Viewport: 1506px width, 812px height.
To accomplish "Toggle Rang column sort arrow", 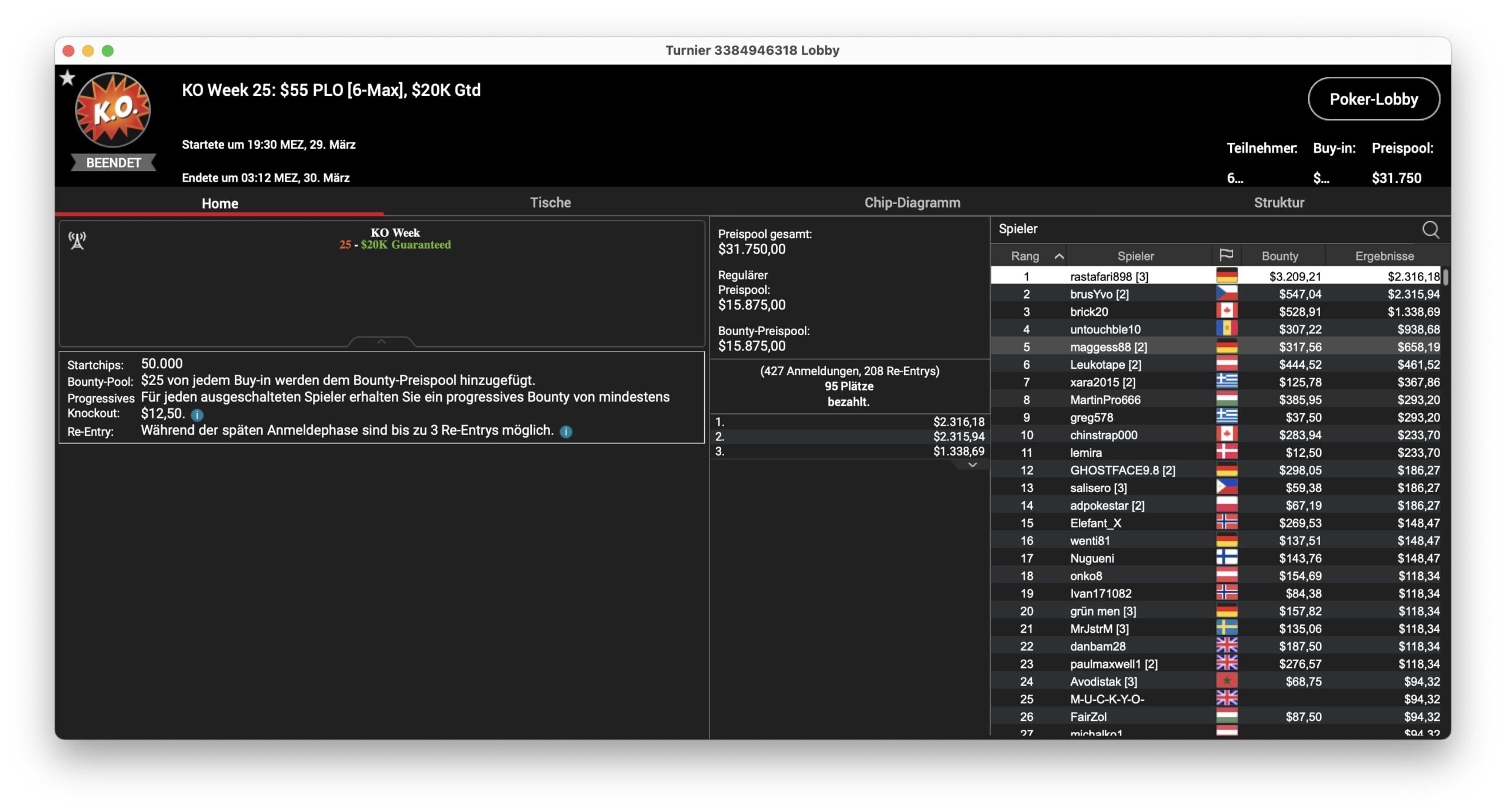I will [1059, 256].
